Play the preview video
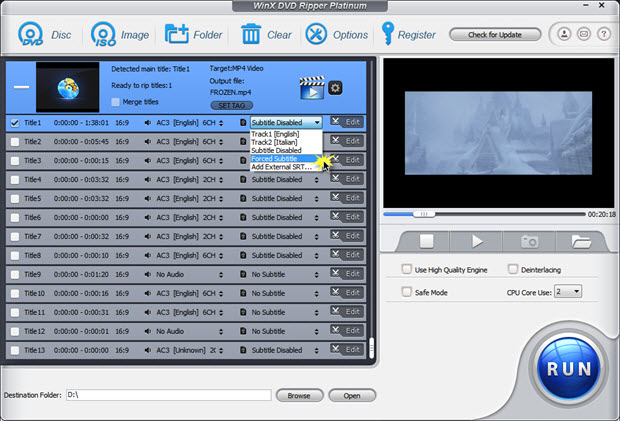Screen dimensions: 620x421 point(477,241)
